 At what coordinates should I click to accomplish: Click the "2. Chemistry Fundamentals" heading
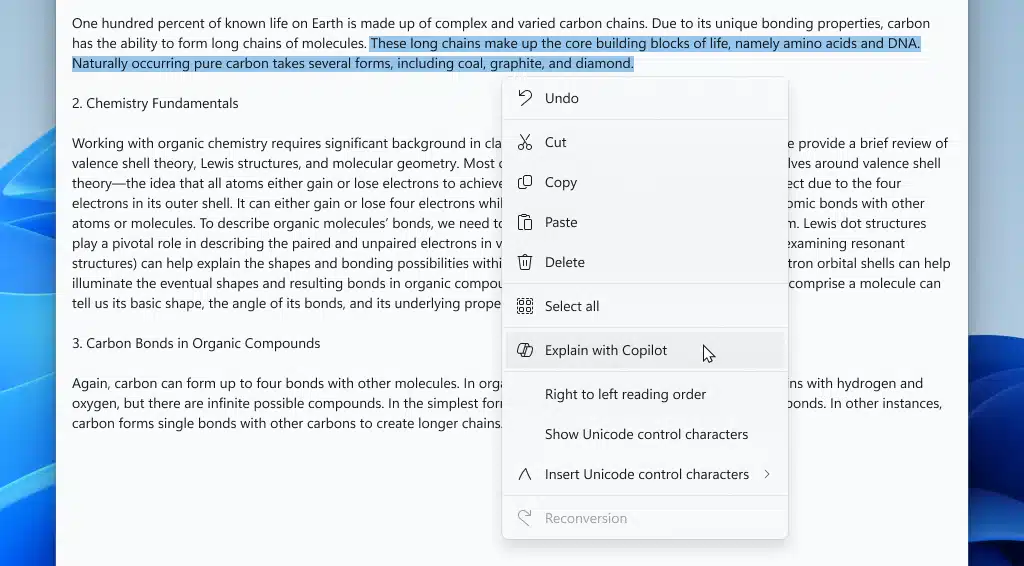click(x=155, y=103)
